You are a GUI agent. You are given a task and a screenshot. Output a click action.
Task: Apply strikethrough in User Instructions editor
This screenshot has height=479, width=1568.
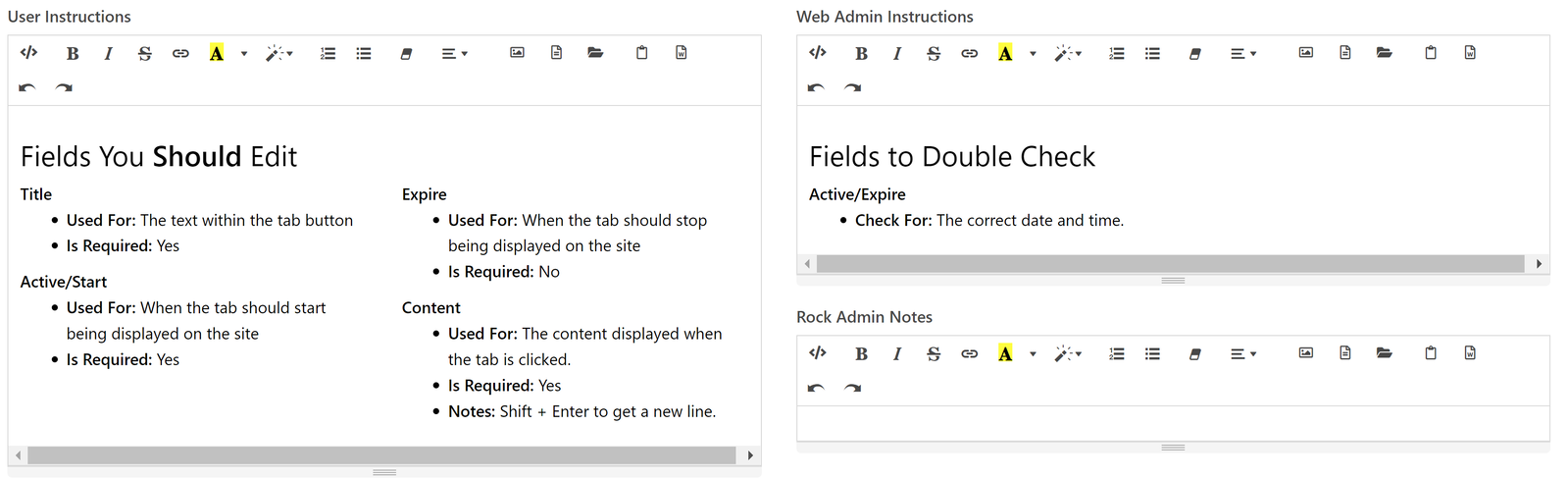[x=144, y=53]
